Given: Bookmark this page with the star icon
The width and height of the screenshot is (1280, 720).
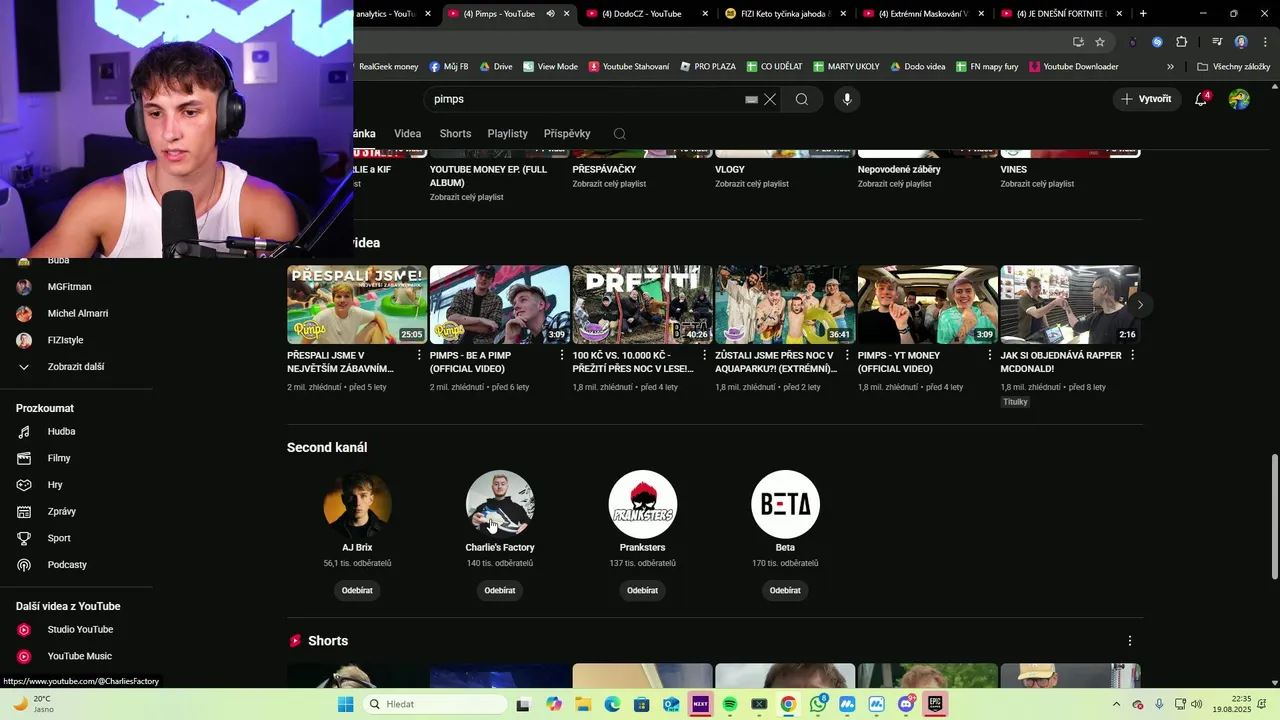Looking at the screenshot, I should [x=1100, y=42].
